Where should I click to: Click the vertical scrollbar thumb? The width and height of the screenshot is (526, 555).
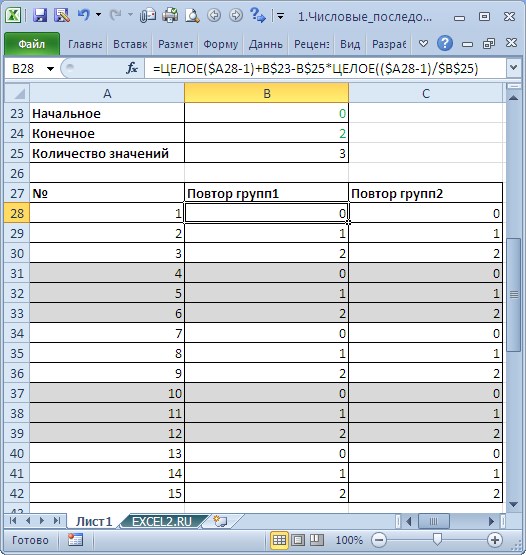[x=514, y=295]
